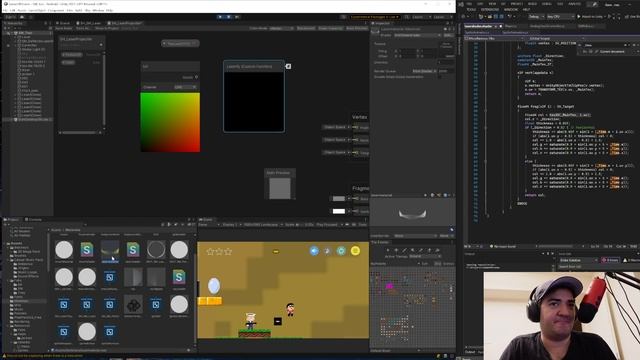
Task: Select the Tile Palette picker tool icon
Action: pyautogui.click(x=420, y=250)
